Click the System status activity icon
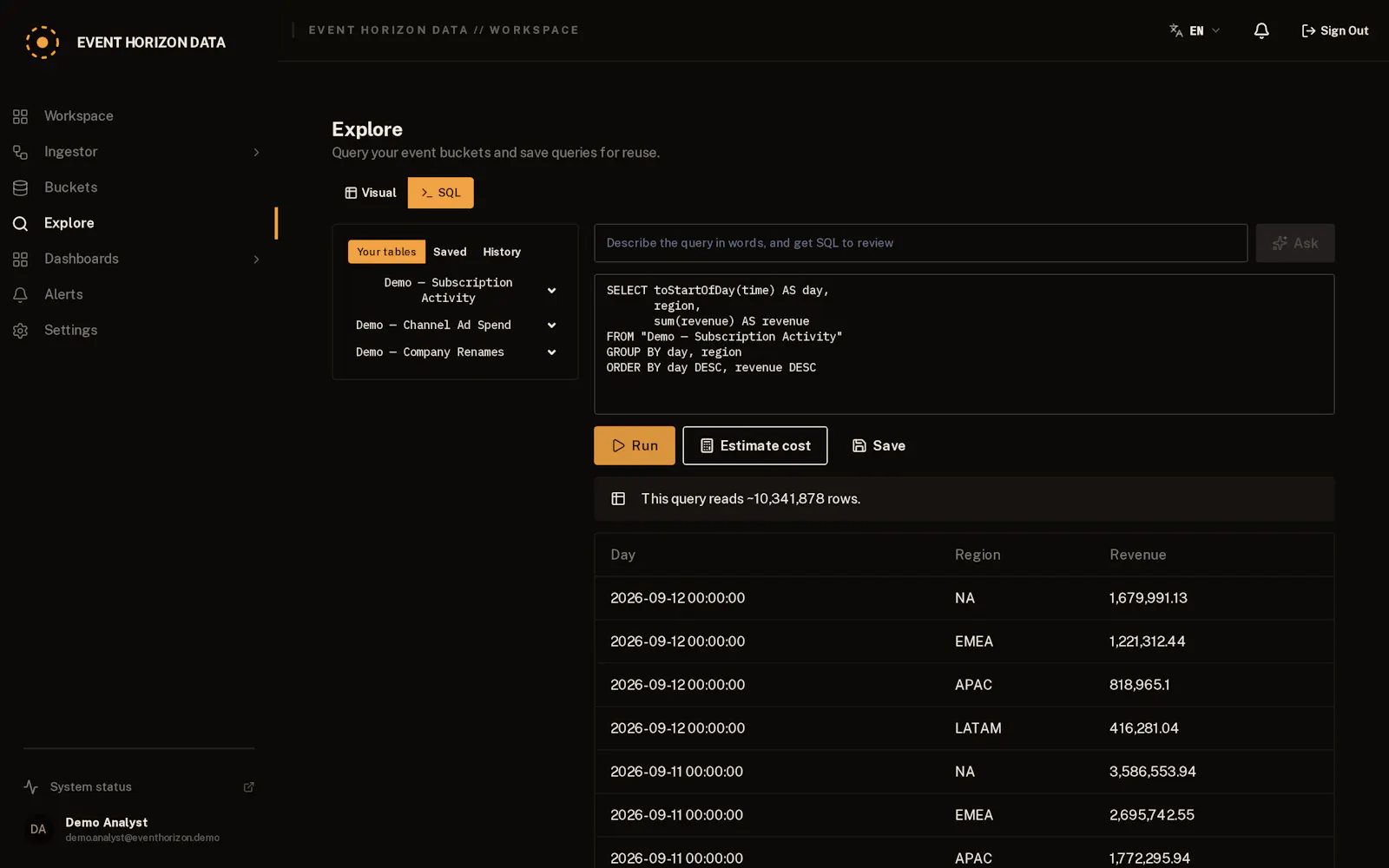1389x868 pixels. 31,786
